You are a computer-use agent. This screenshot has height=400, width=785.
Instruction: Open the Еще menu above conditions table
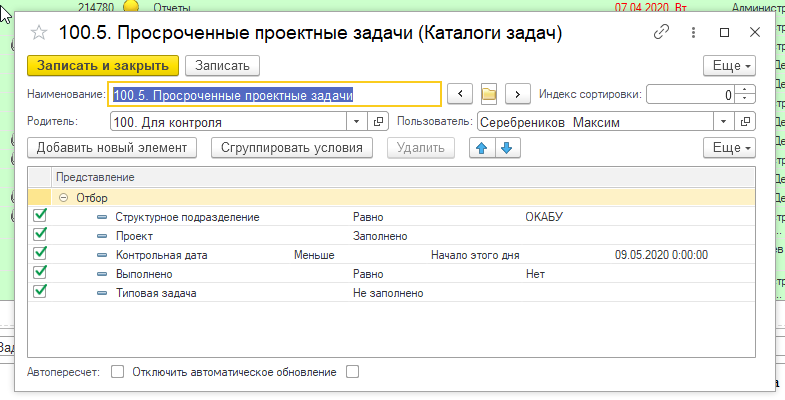pyautogui.click(x=730, y=148)
